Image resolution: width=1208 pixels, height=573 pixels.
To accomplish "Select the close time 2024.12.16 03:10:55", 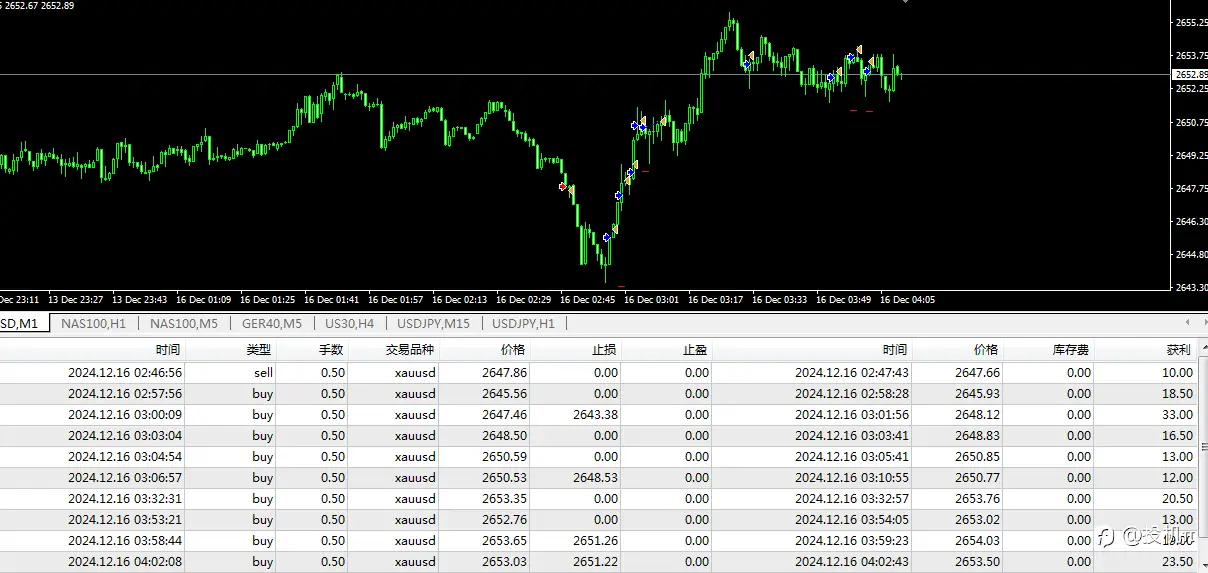I will point(852,477).
